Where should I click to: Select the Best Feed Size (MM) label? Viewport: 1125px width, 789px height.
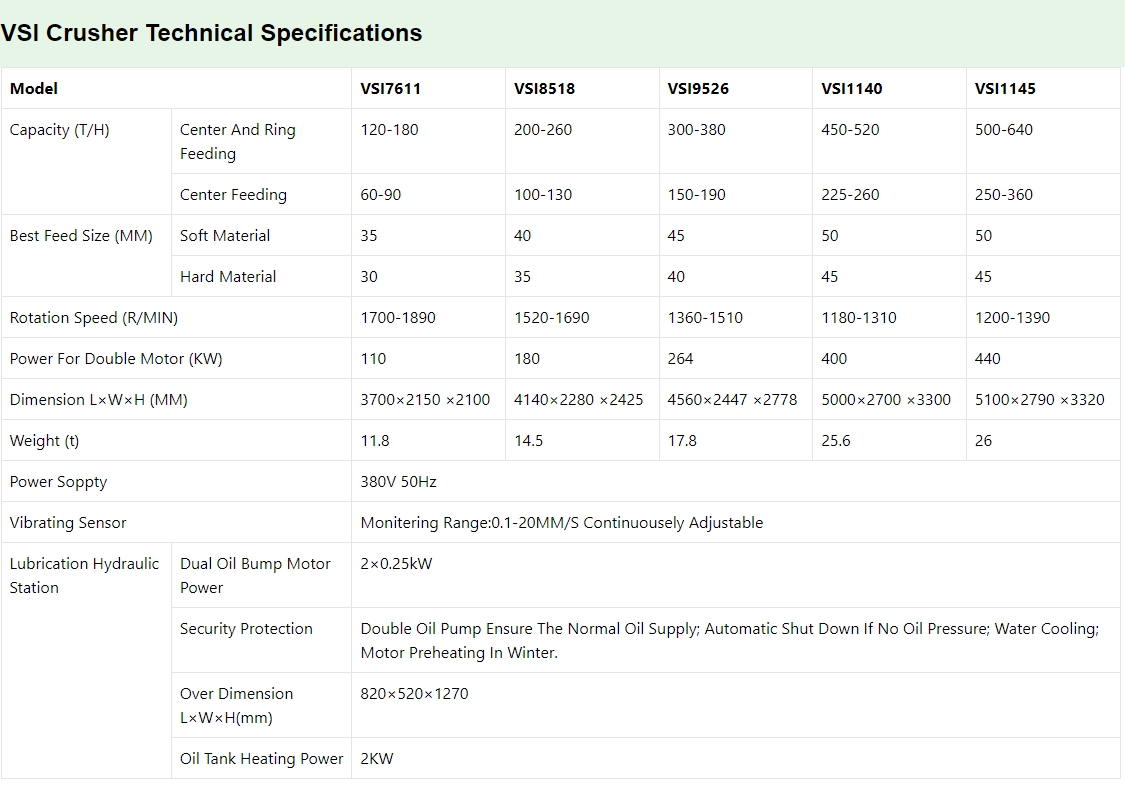click(81, 236)
